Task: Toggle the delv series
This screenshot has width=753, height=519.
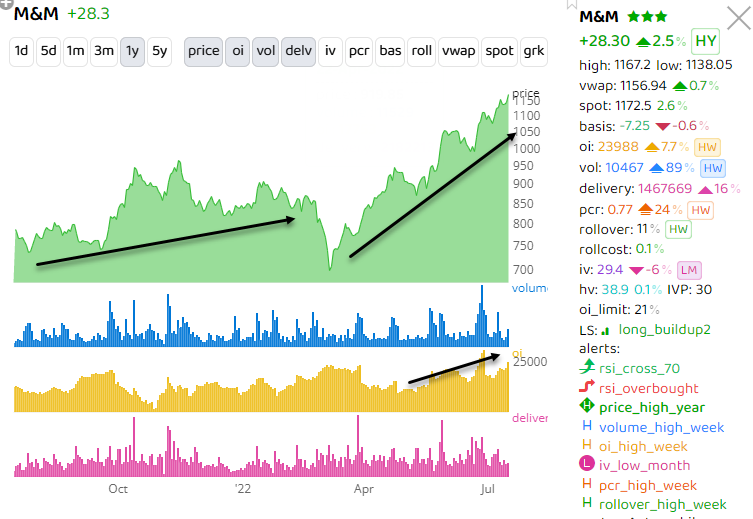Action: (x=299, y=51)
